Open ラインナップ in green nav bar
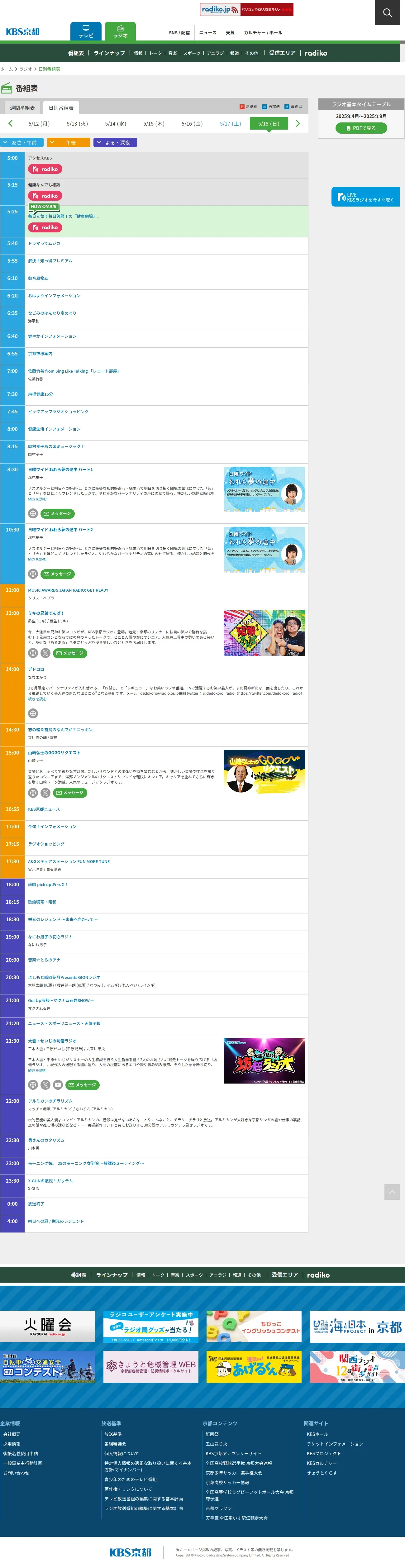Viewport: 405px width, 1568px height. (x=110, y=53)
